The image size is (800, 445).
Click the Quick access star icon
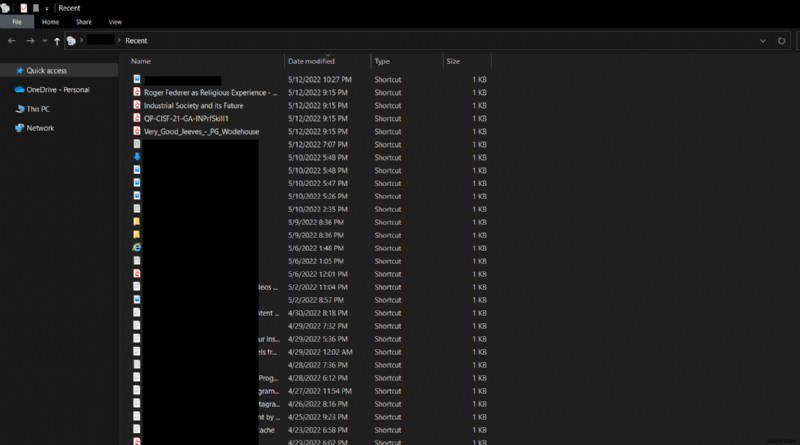pos(20,70)
